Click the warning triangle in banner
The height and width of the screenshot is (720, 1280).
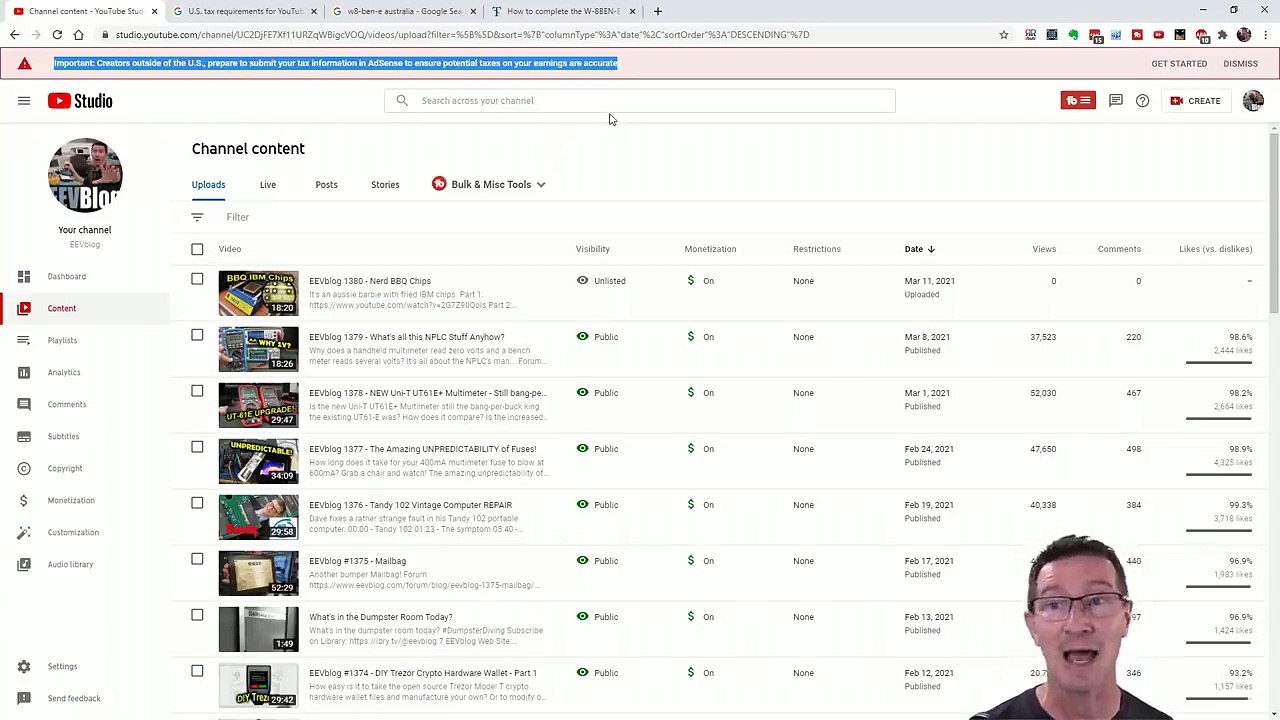(24, 63)
